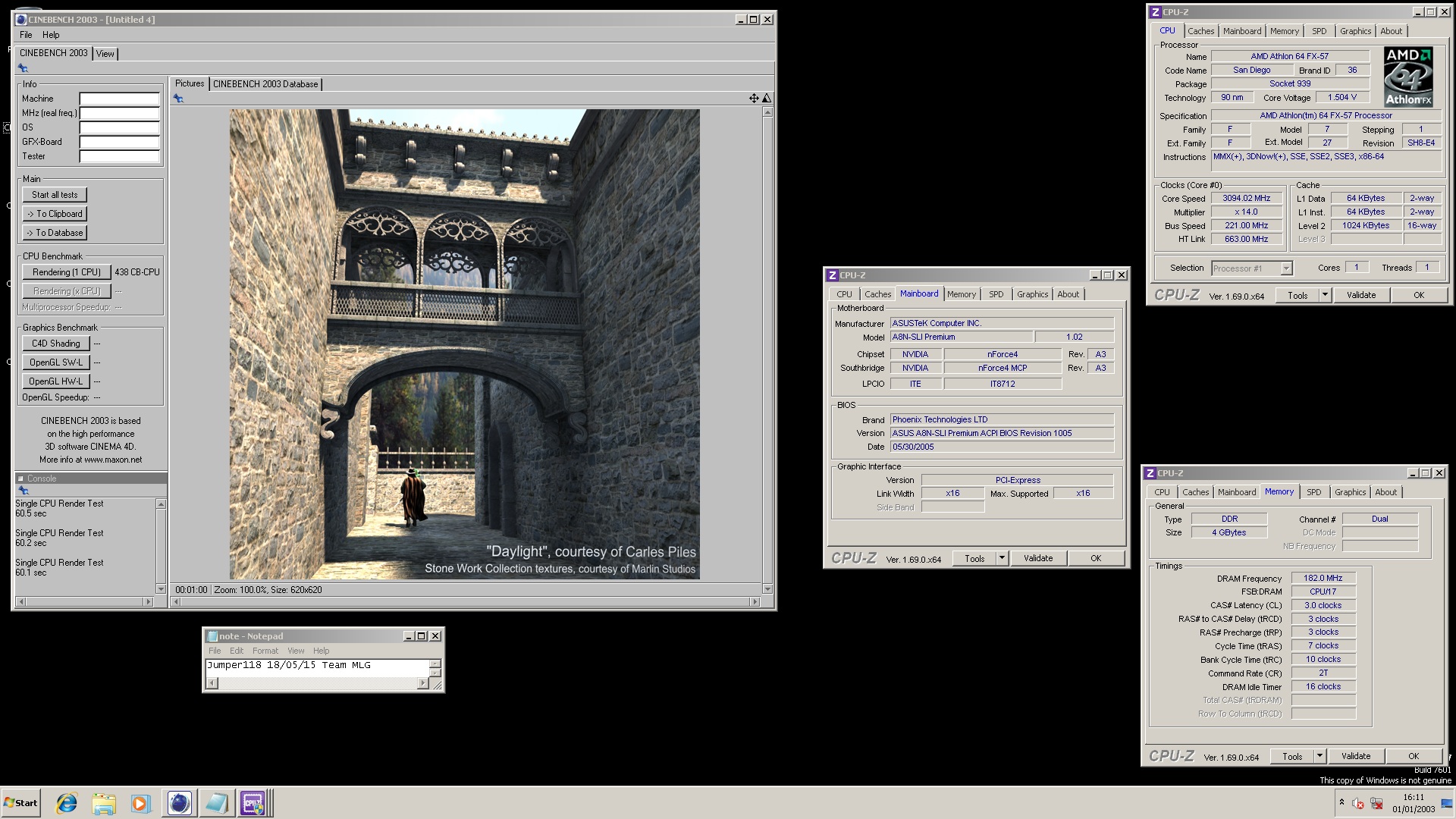Click the GFX-Board input field
The height and width of the screenshot is (819, 1456).
(120, 142)
